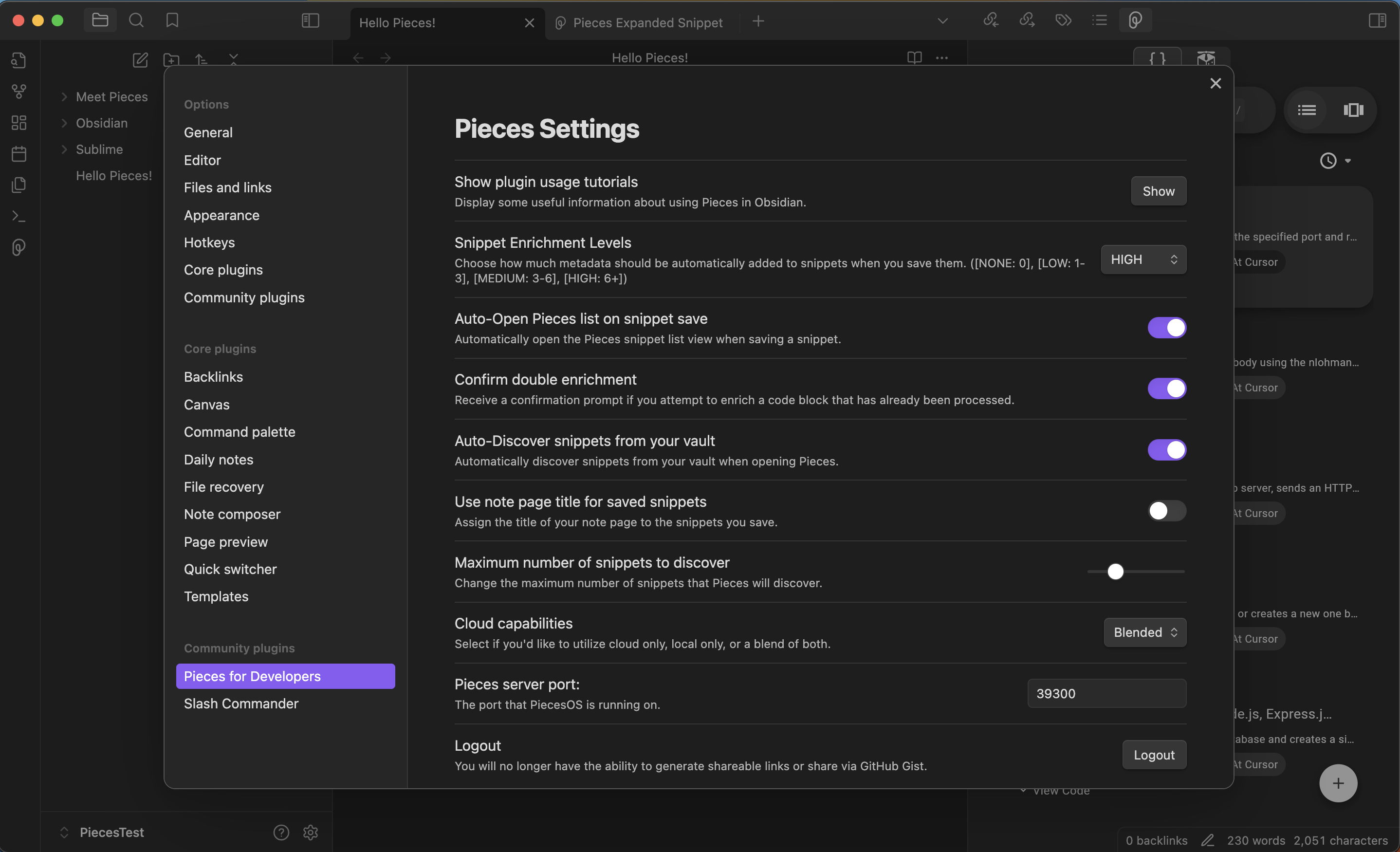Viewport: 1400px width, 852px height.
Task: Click the Show tutorials button
Action: [x=1159, y=191]
